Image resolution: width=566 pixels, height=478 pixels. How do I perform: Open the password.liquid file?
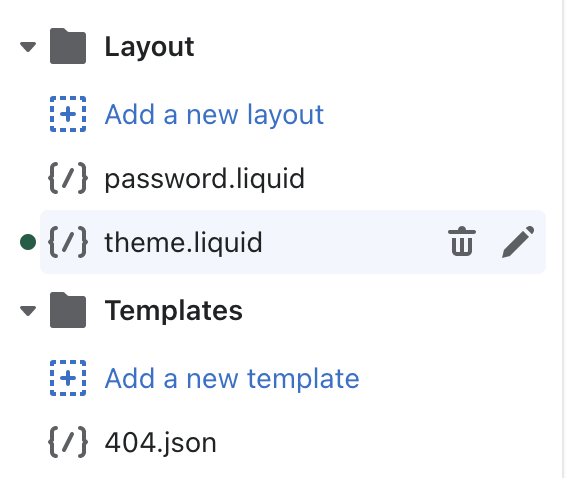[205, 178]
